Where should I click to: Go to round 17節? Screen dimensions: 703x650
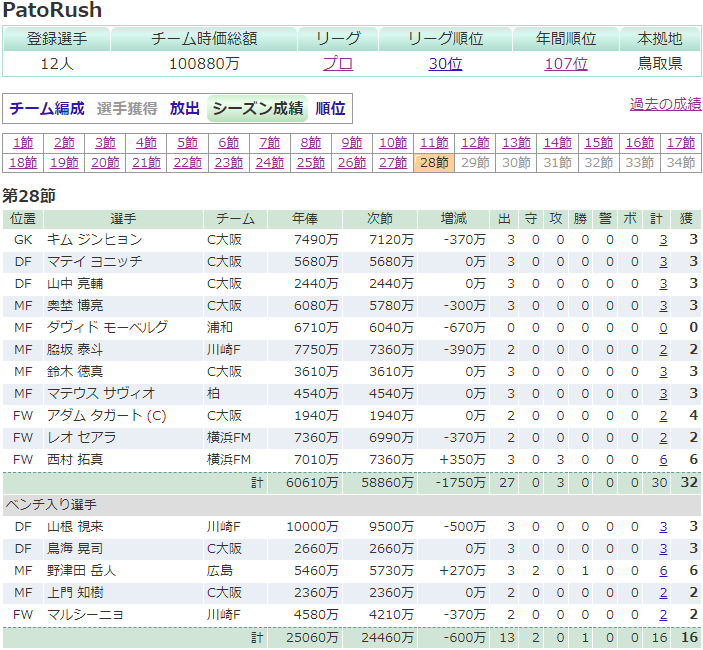[x=681, y=143]
